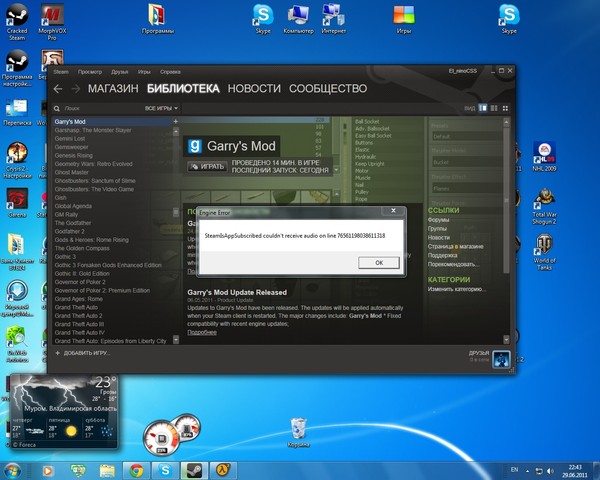The width and height of the screenshot is (600, 480).
Task: Switch to the СООБЩЕСТВО tab
Action: tap(328, 89)
